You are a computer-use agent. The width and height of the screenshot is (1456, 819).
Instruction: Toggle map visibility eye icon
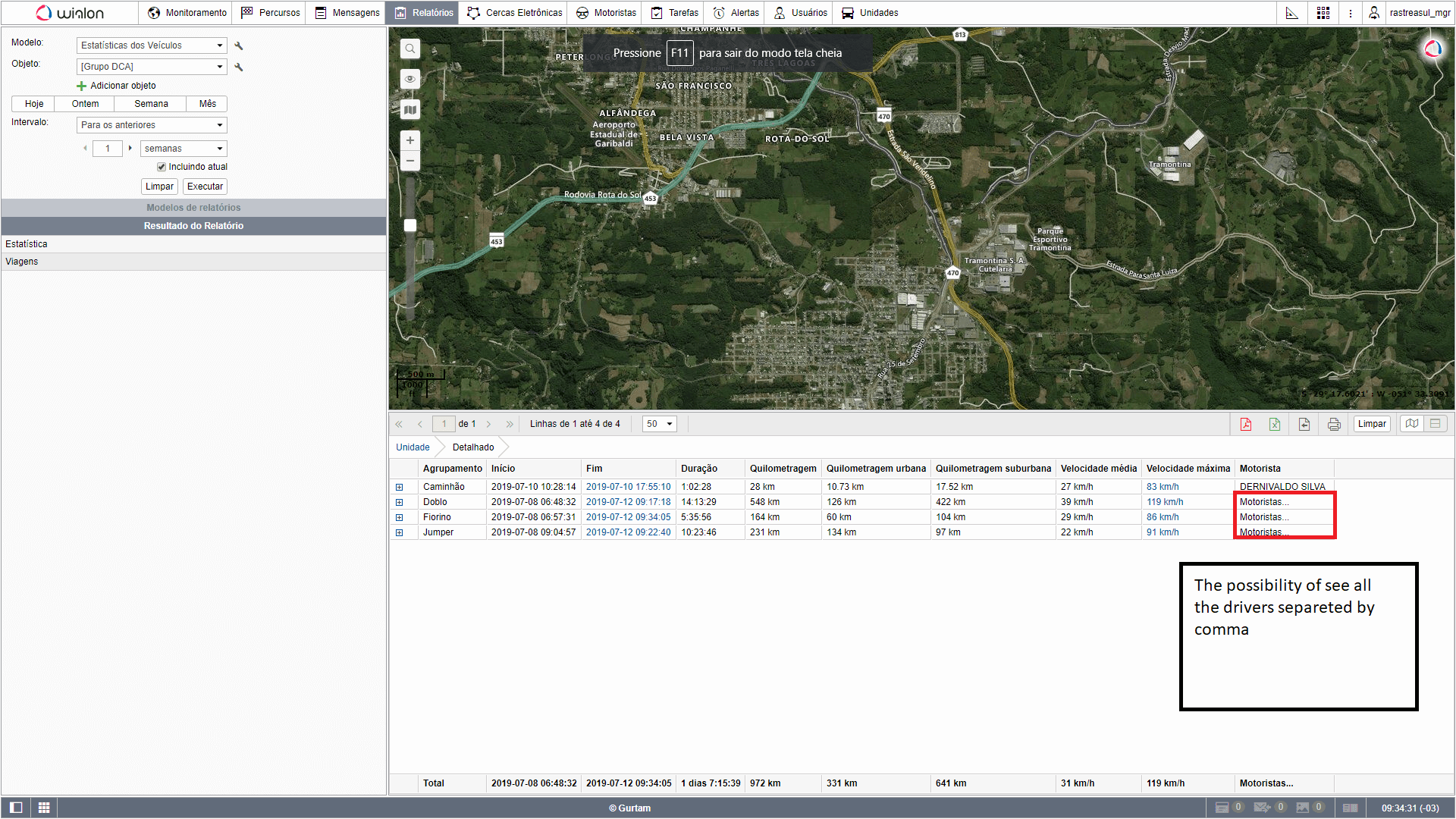click(410, 79)
